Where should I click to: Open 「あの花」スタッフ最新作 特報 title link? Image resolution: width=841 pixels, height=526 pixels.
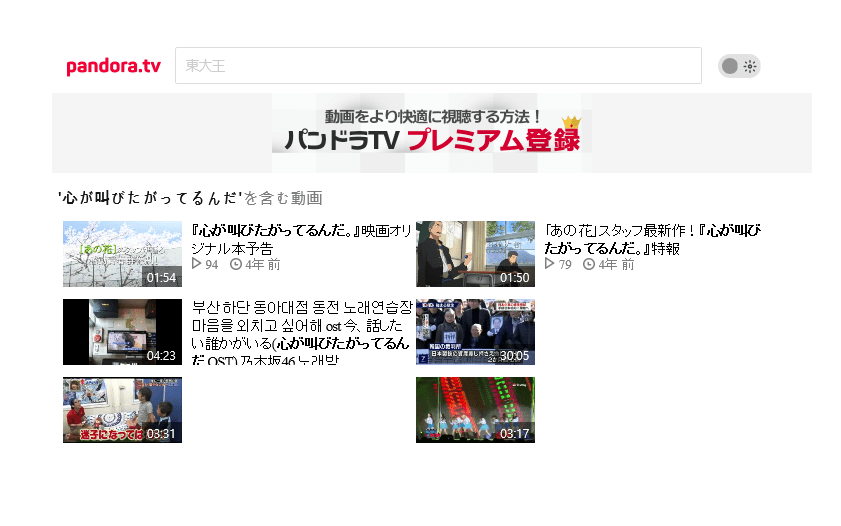652,239
